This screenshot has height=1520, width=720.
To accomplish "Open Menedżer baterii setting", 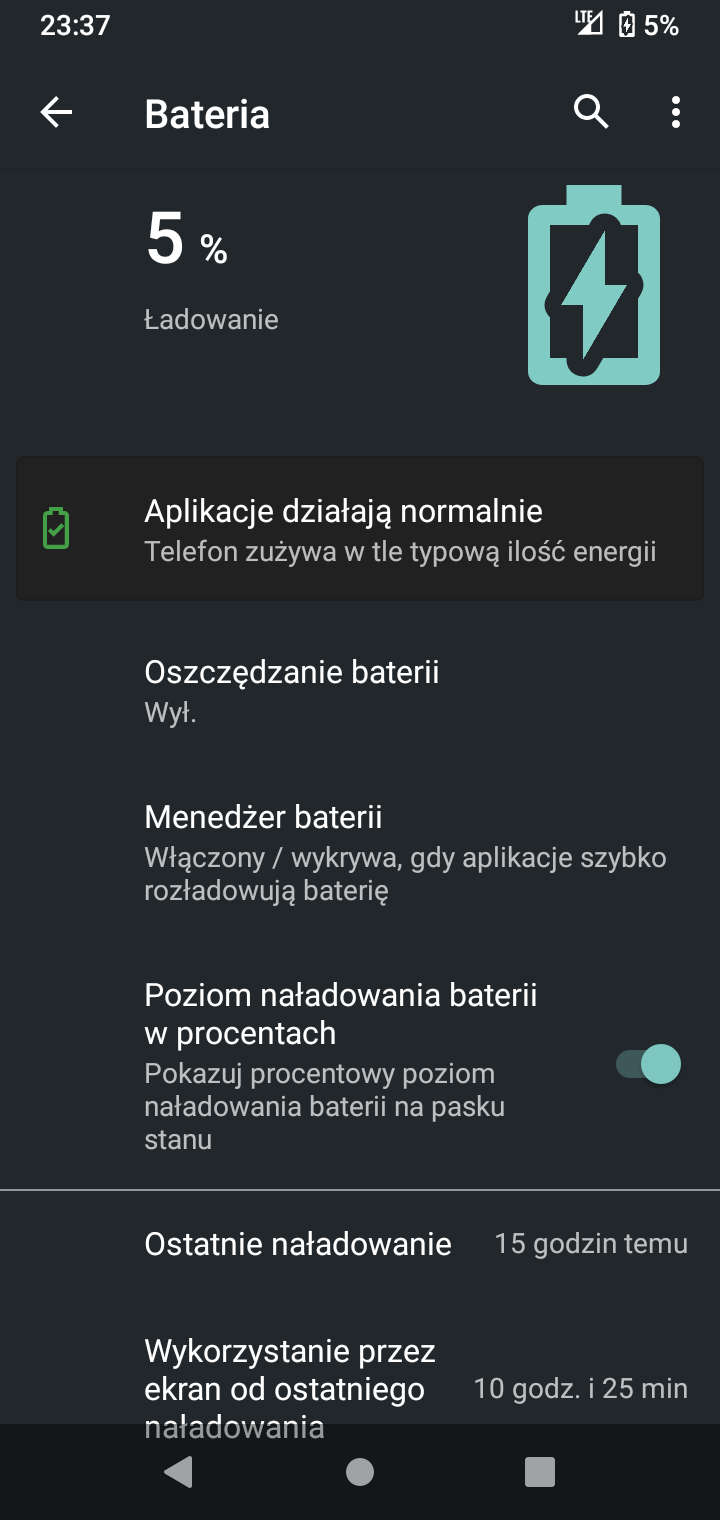I will (360, 853).
